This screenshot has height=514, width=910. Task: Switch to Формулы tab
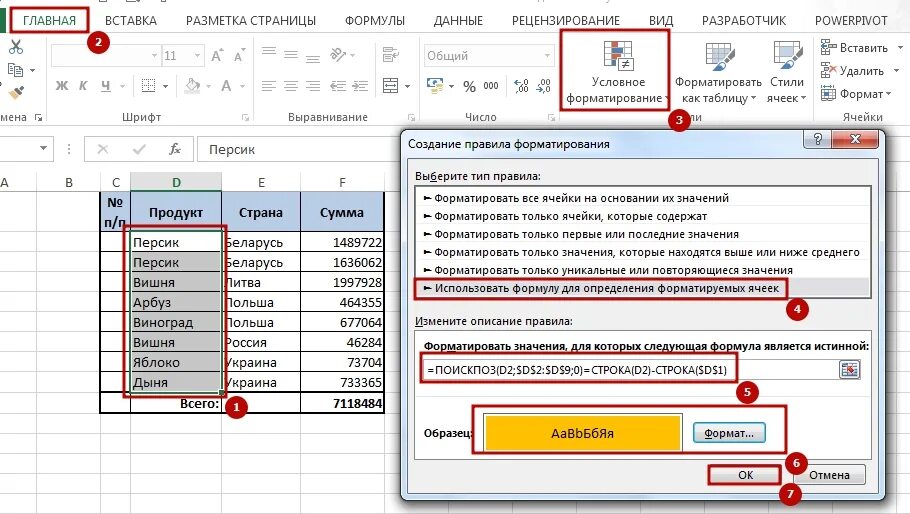tap(375, 20)
